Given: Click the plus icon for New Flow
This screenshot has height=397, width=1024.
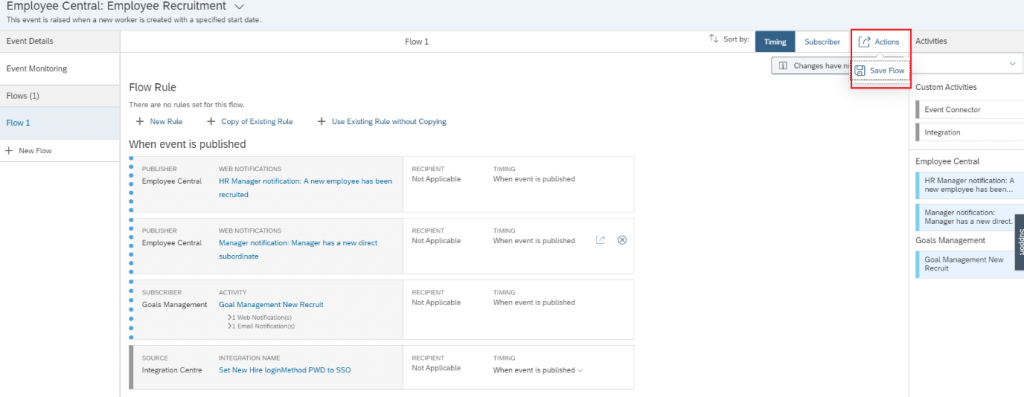Looking at the screenshot, I should [9, 151].
